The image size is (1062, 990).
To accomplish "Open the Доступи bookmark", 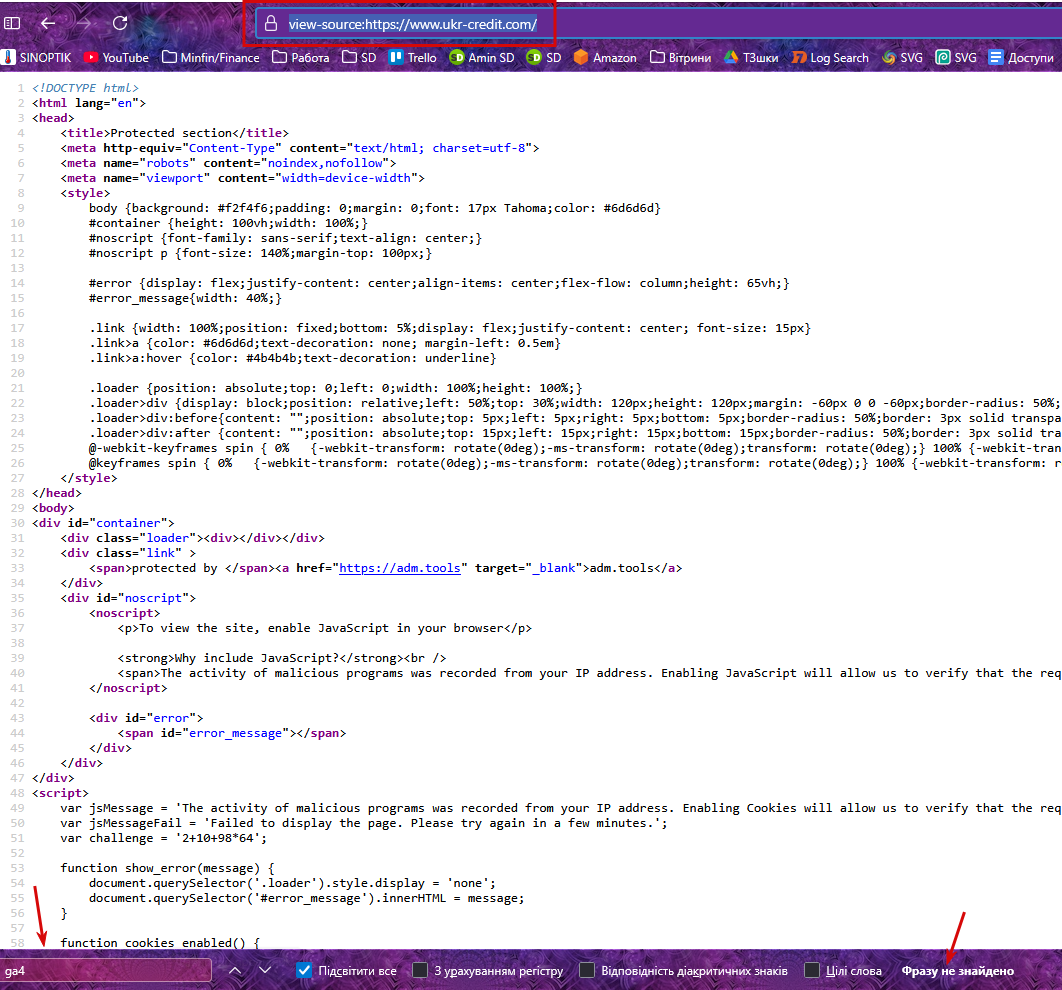I will tap(1021, 58).
